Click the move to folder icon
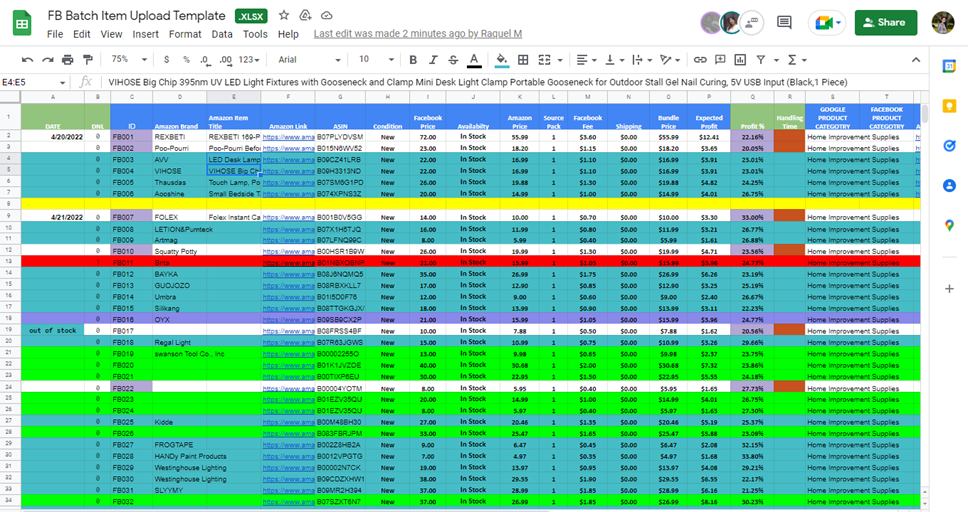This screenshot has width=968, height=512. click(x=305, y=15)
